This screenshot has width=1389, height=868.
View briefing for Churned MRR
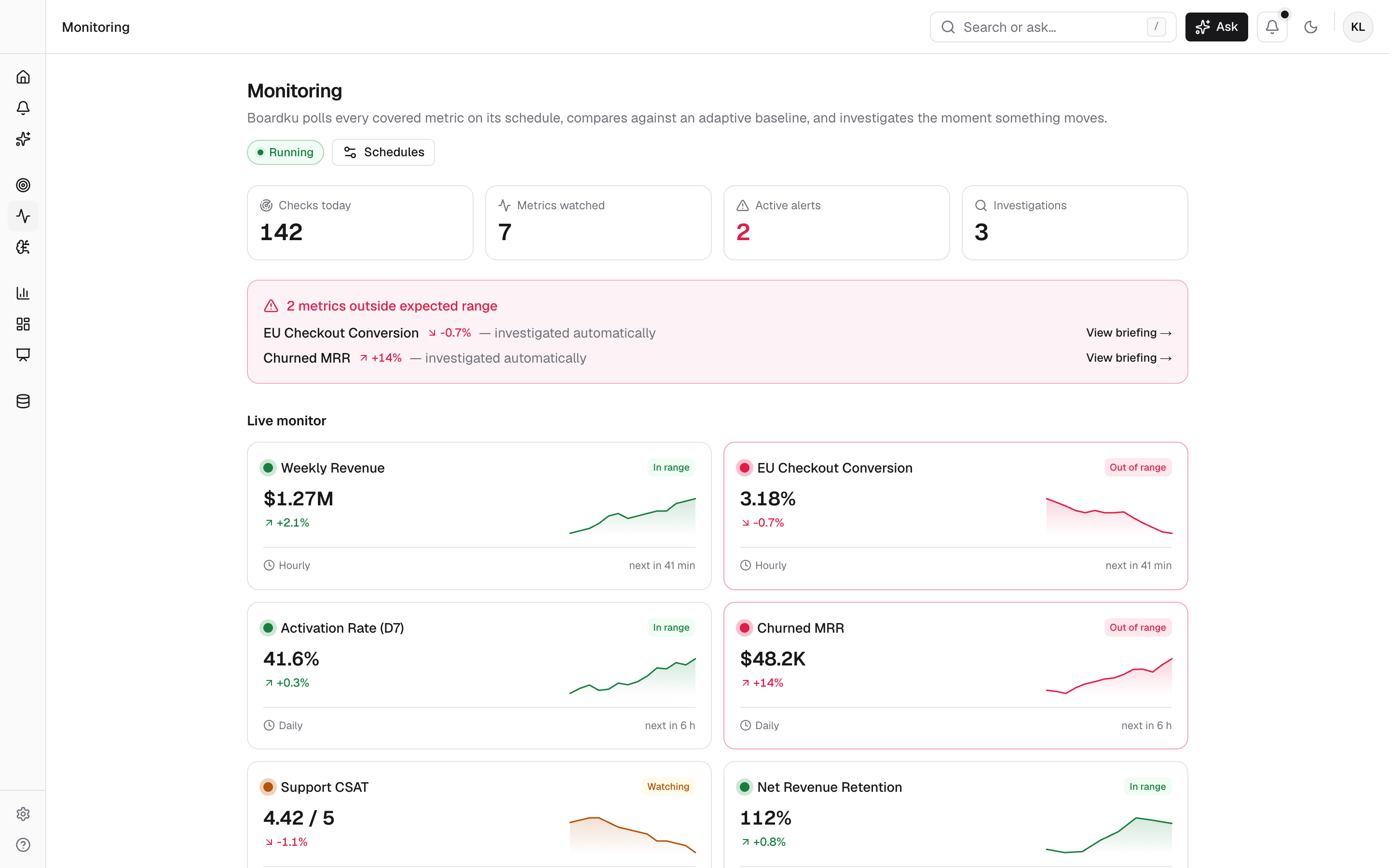tap(1129, 358)
